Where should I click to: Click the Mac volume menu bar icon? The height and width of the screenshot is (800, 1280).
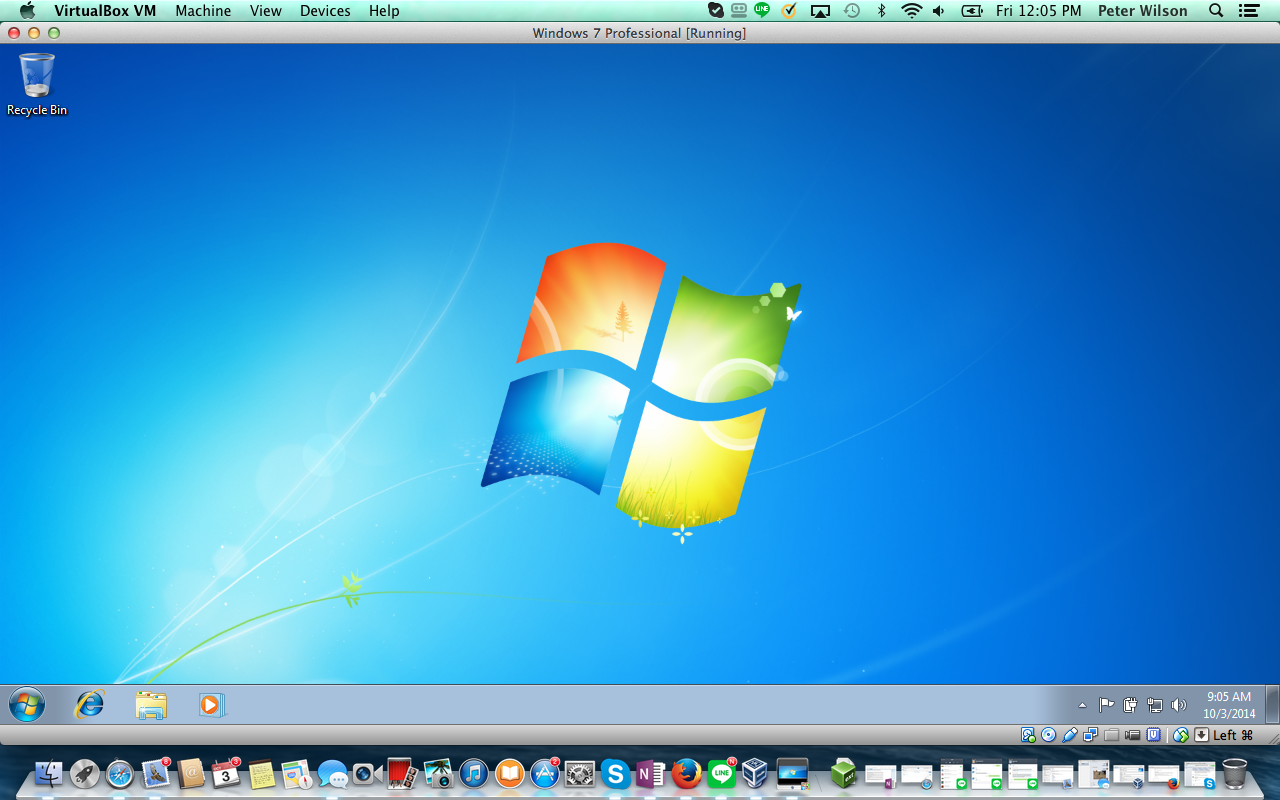point(938,11)
